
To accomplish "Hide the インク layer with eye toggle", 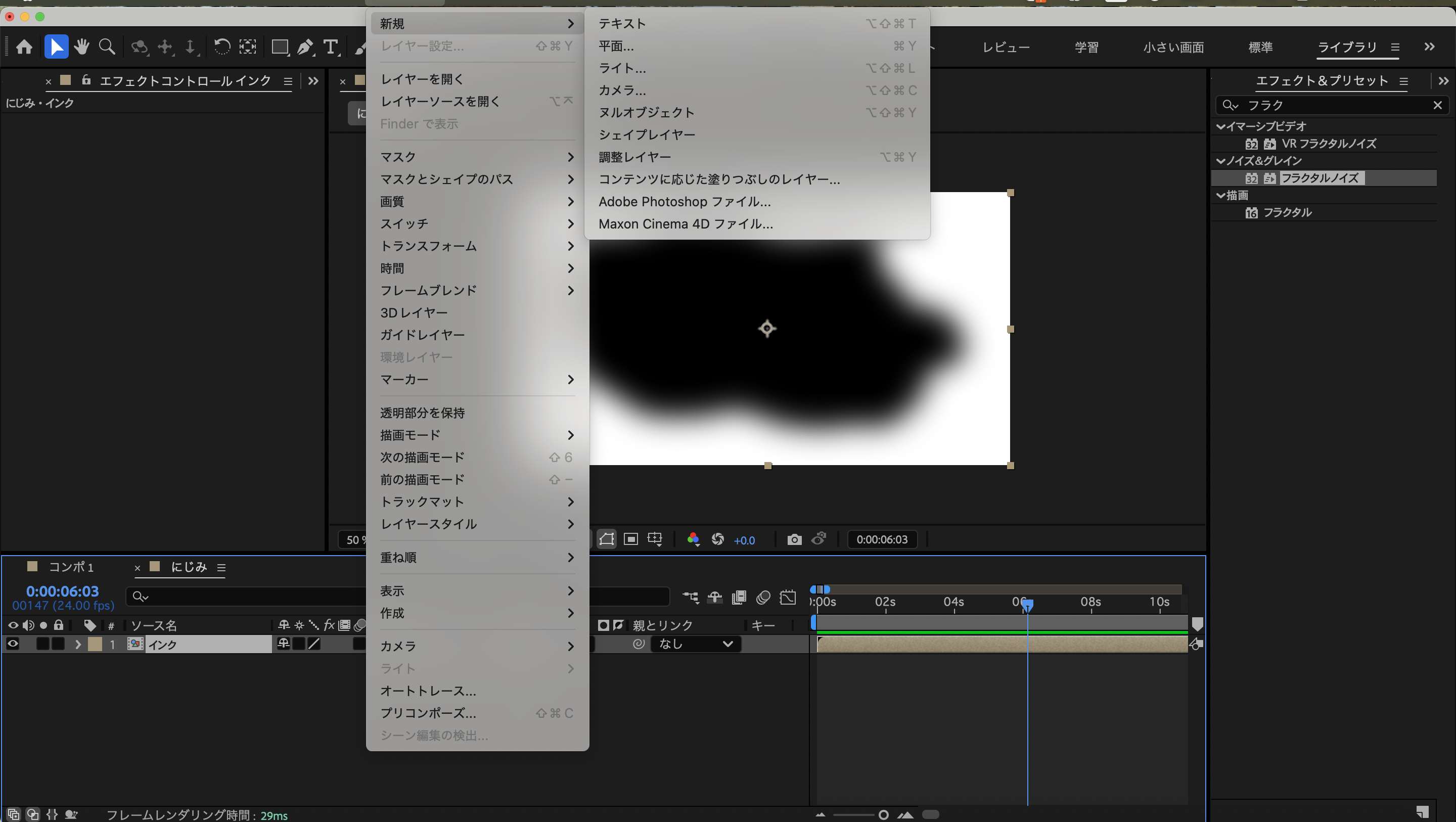I will (x=13, y=644).
